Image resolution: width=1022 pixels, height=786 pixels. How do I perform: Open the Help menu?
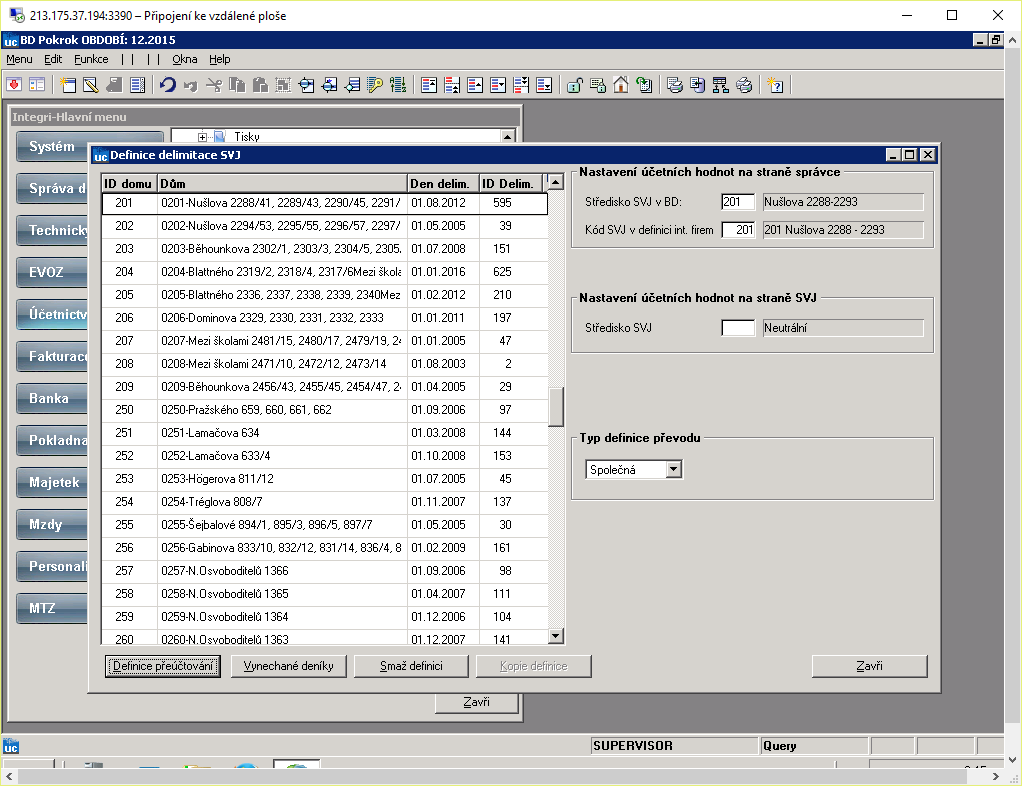pyautogui.click(x=220, y=59)
